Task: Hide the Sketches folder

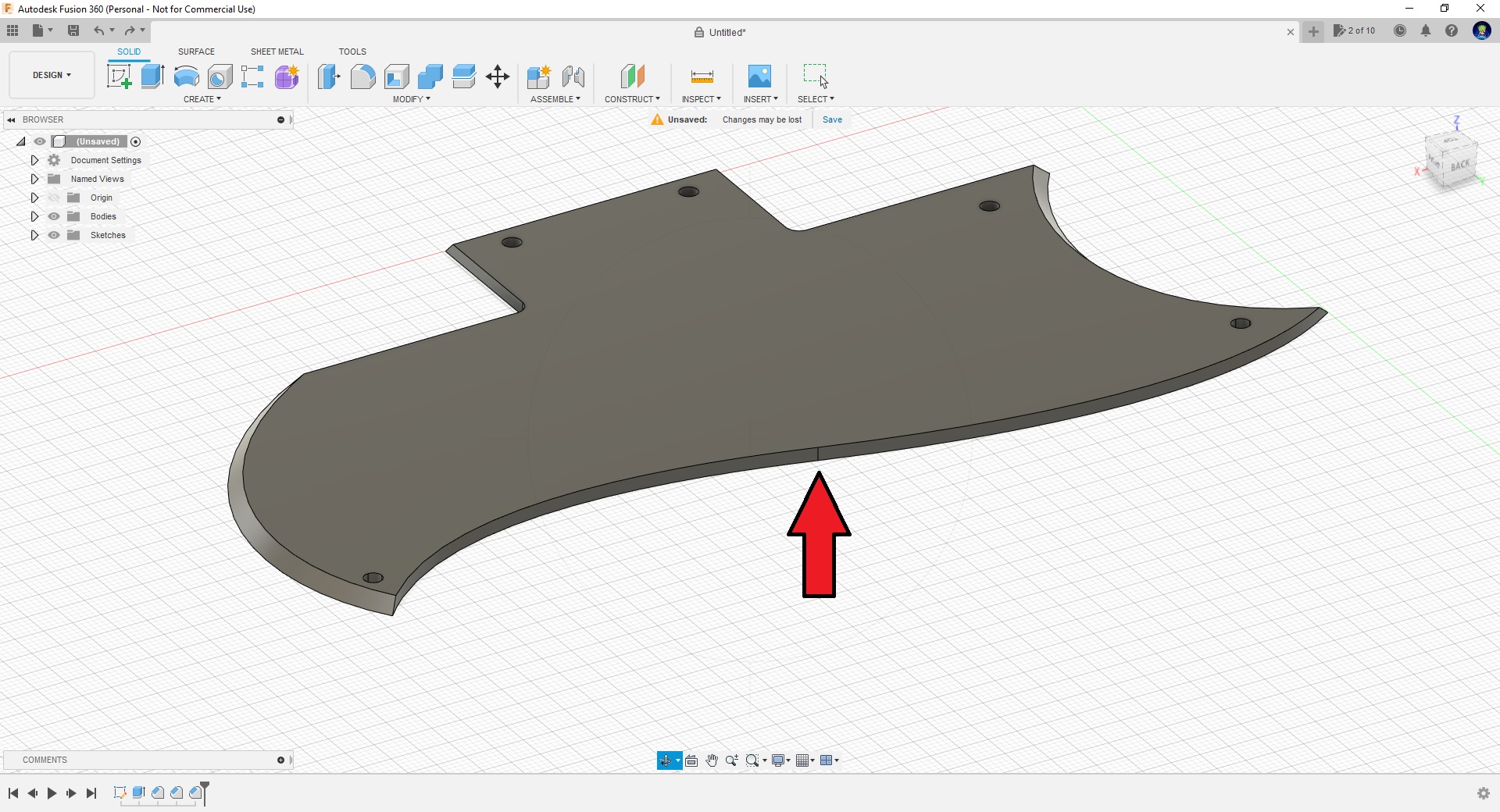Action: 54,235
